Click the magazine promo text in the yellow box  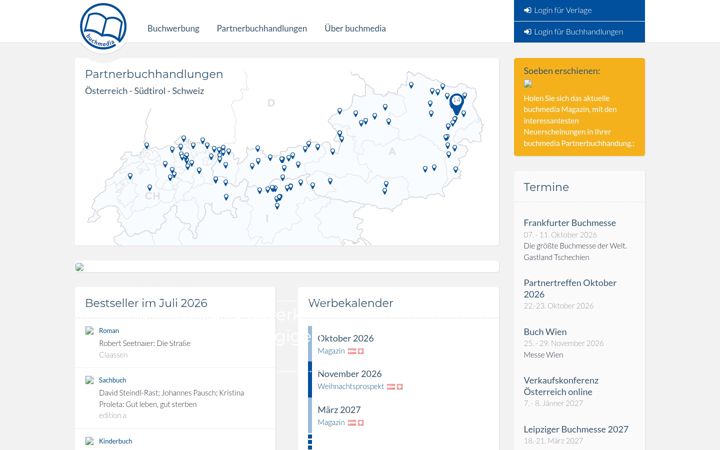579,121
